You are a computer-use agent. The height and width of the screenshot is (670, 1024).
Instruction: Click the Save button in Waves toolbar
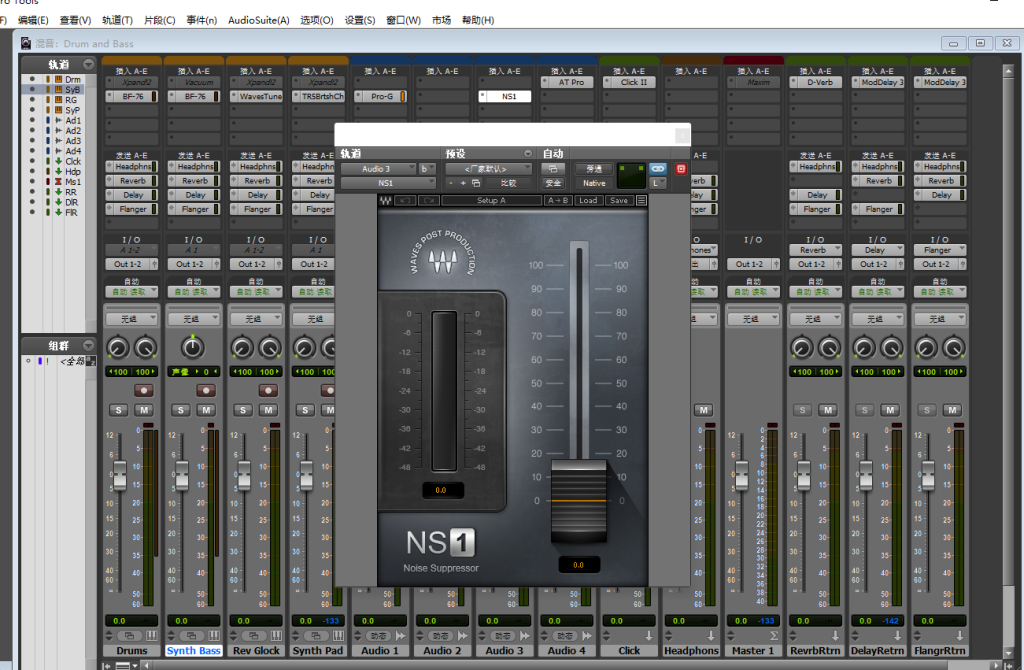point(619,200)
